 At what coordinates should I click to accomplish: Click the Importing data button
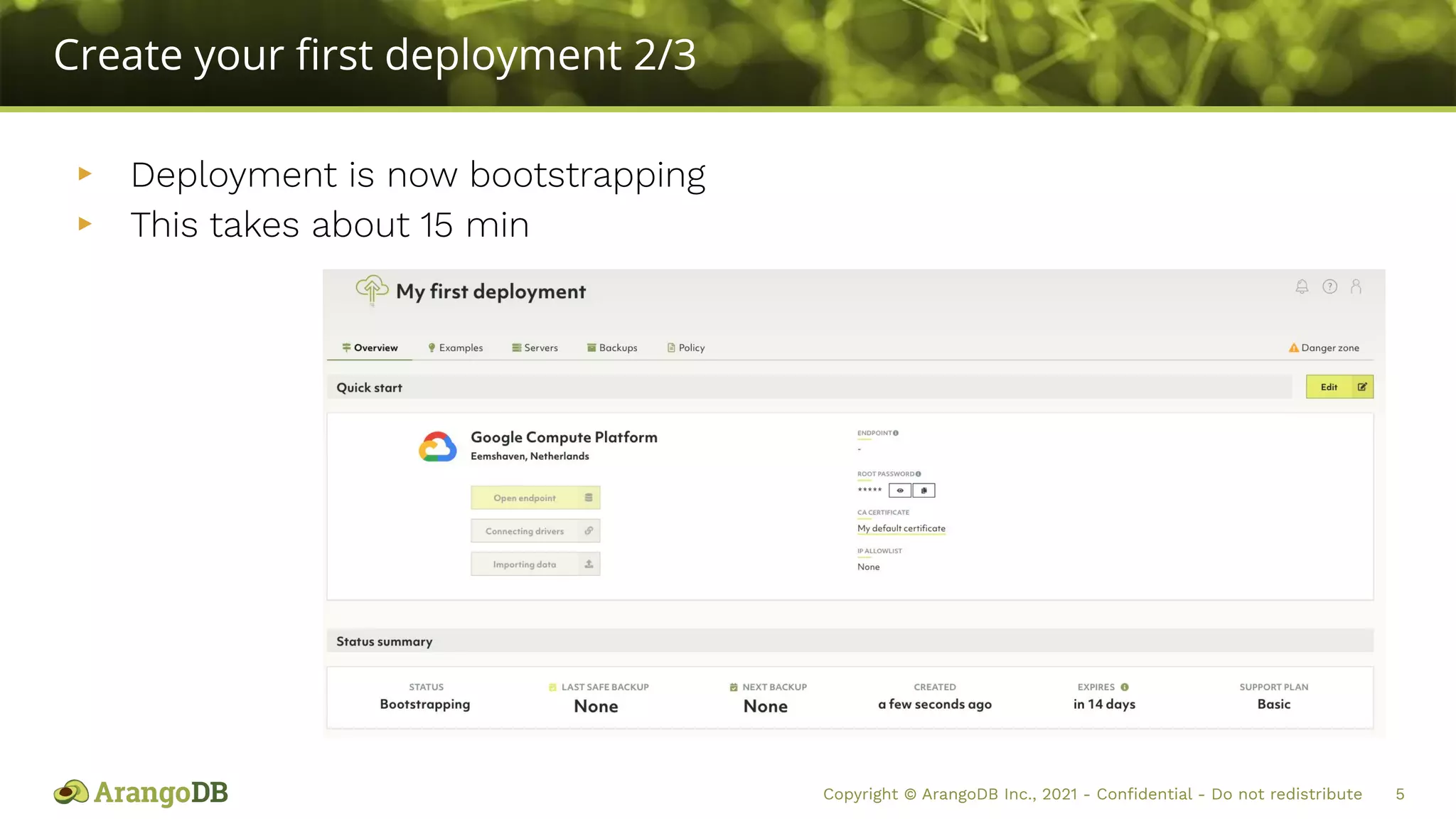pos(535,564)
